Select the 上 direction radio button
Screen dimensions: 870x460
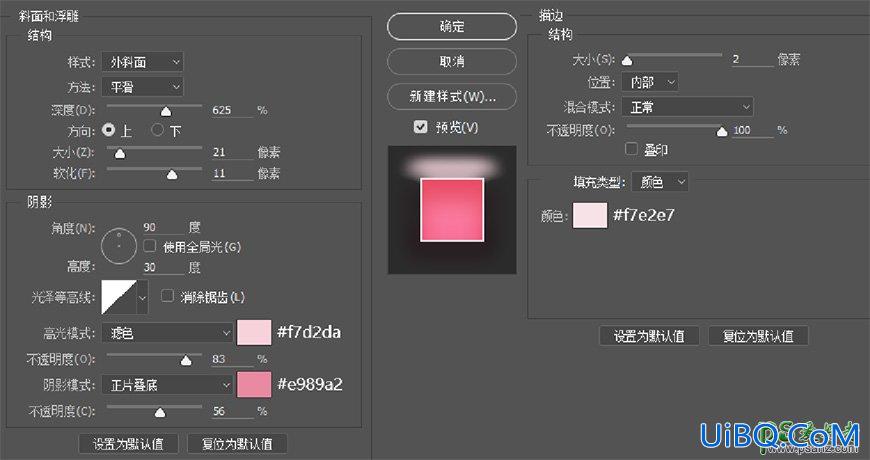(x=109, y=130)
